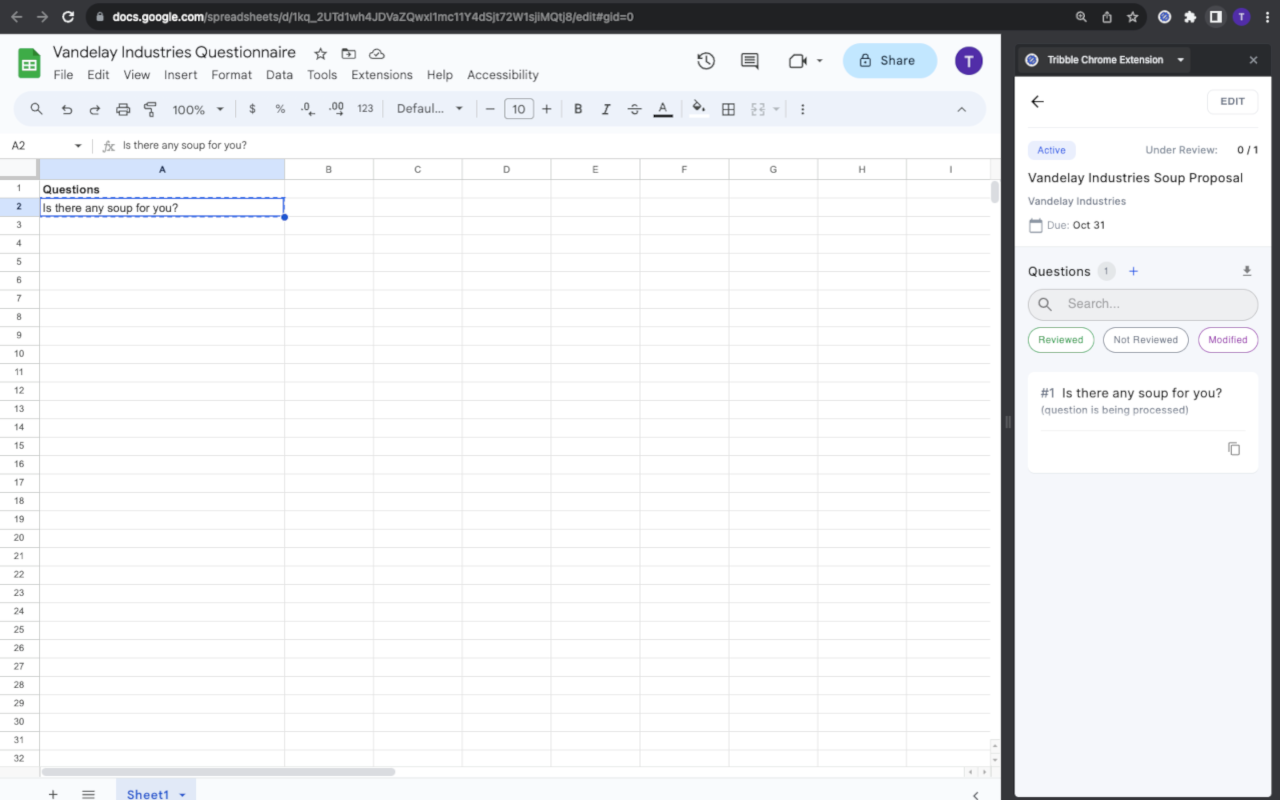The image size is (1280, 800).
Task: Increase font size with plus button
Action: click(x=546, y=109)
